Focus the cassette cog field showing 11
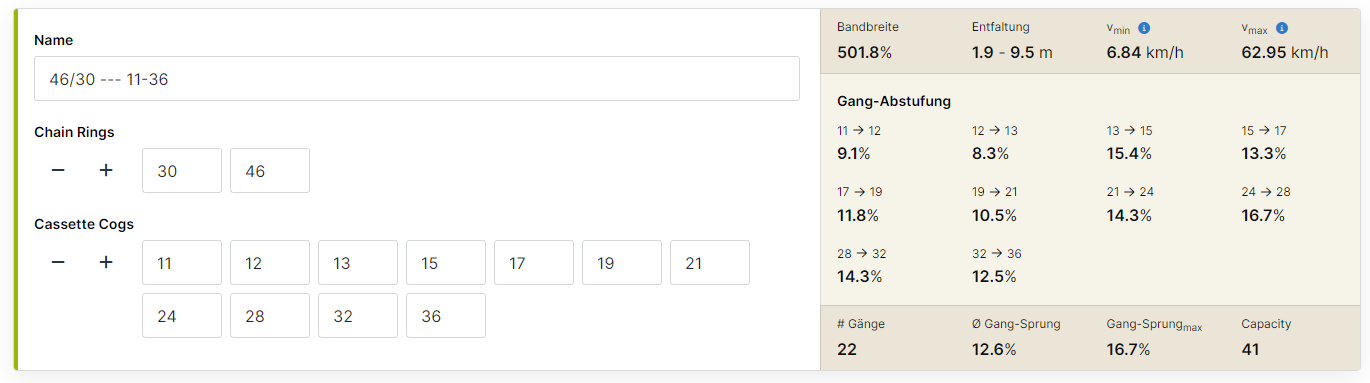The height and width of the screenshot is (383, 1370). 182,263
